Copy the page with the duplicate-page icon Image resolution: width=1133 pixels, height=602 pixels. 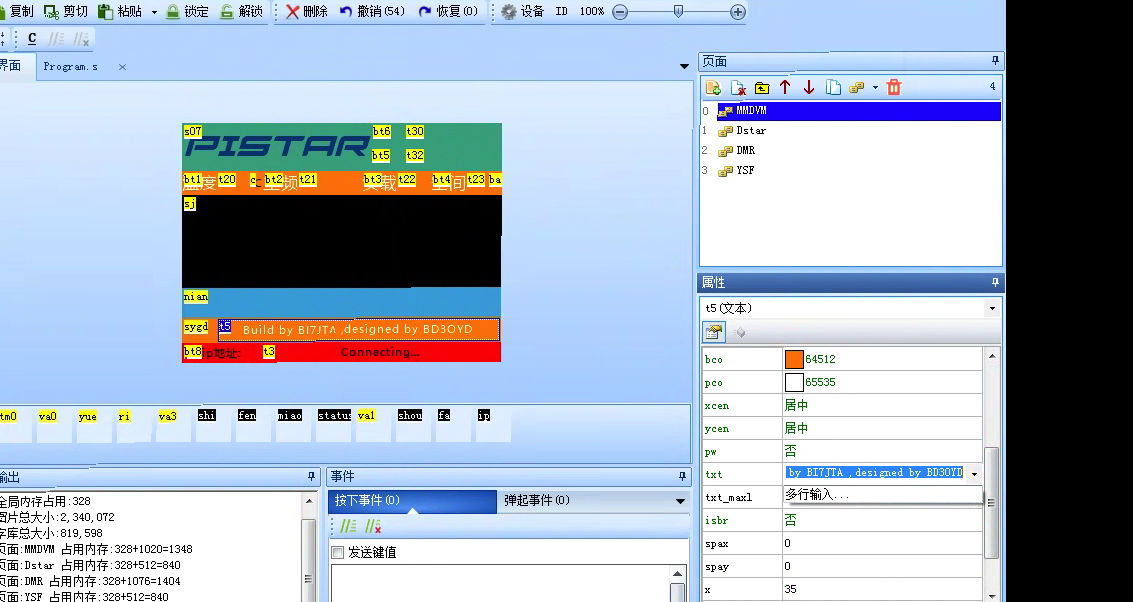point(833,87)
